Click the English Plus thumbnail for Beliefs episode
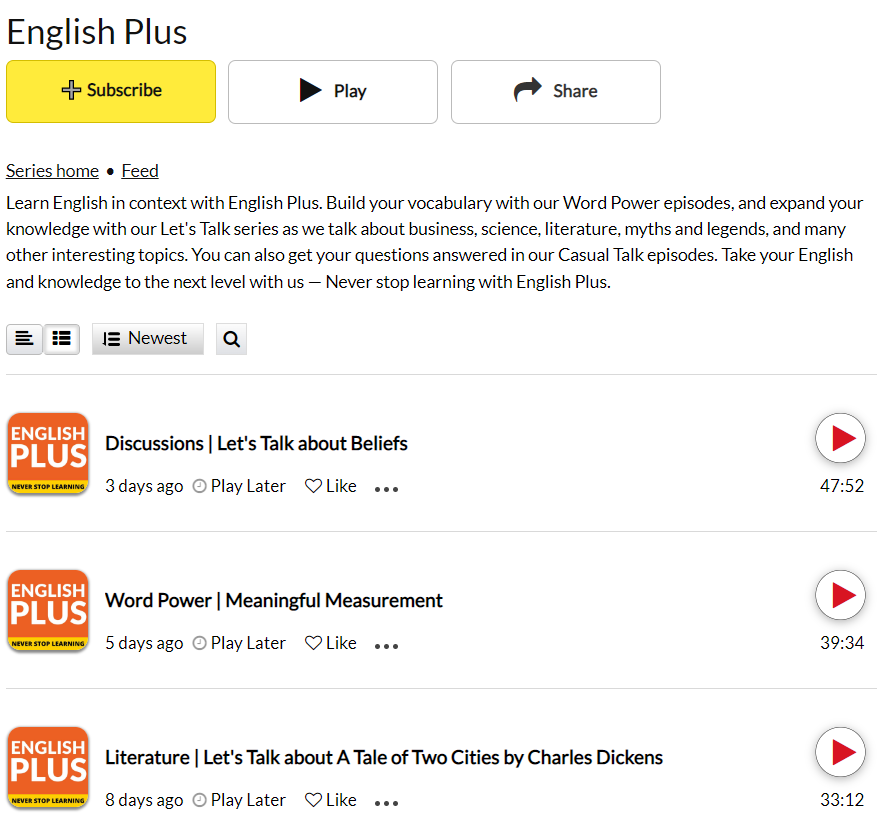 point(48,454)
